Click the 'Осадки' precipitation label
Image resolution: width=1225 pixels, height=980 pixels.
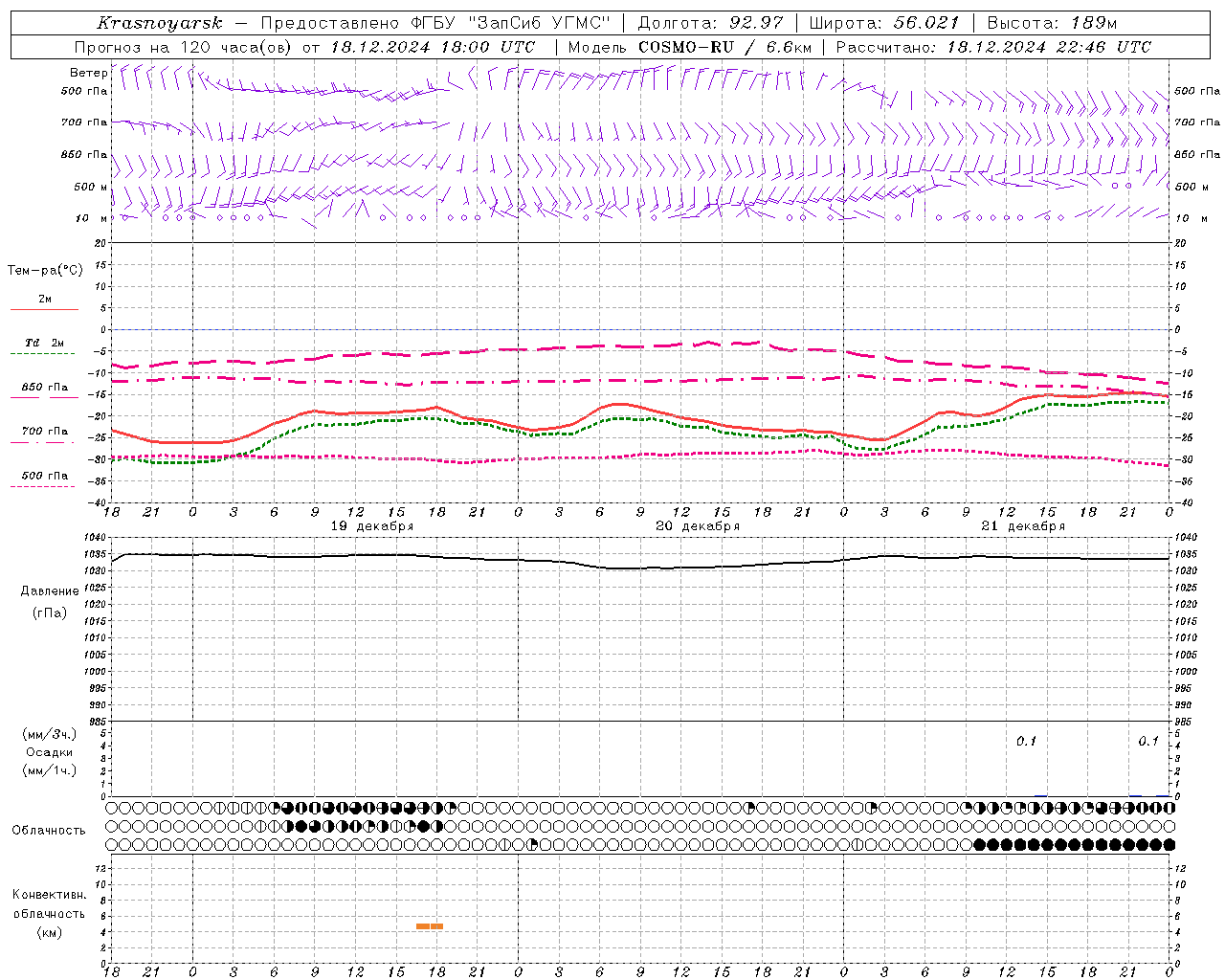pos(50,752)
